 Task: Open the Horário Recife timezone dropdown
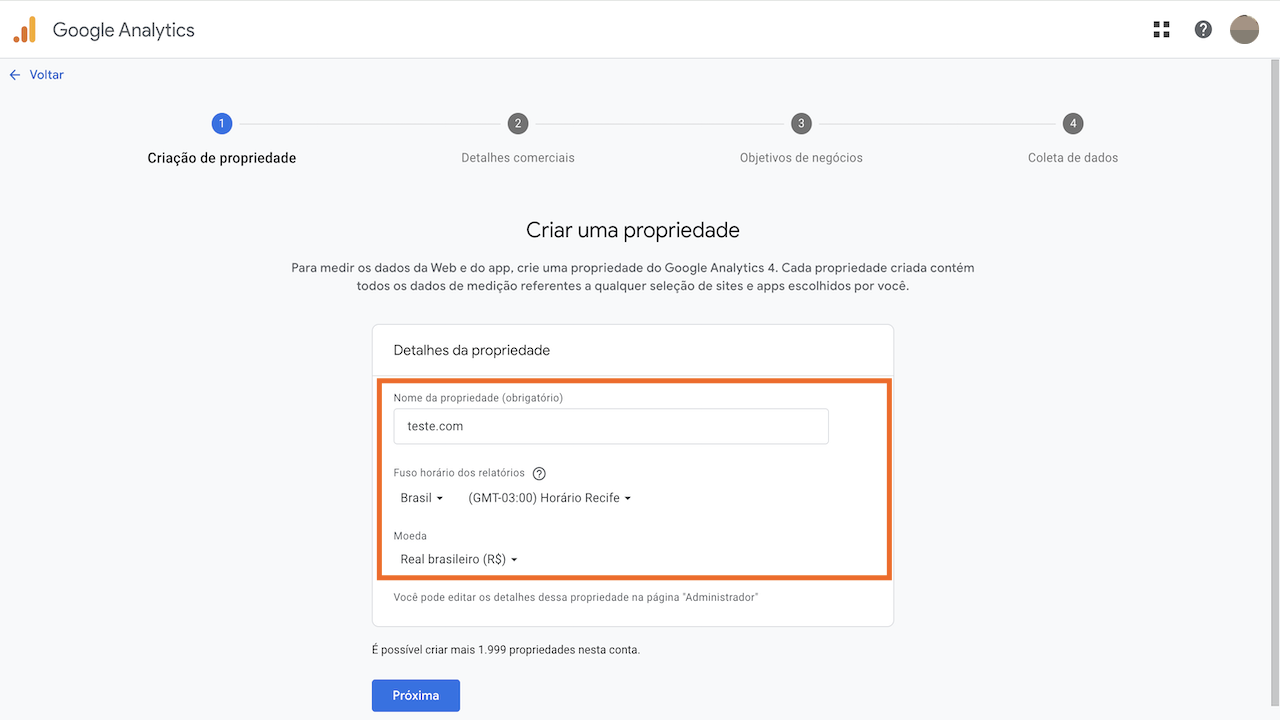pos(549,497)
